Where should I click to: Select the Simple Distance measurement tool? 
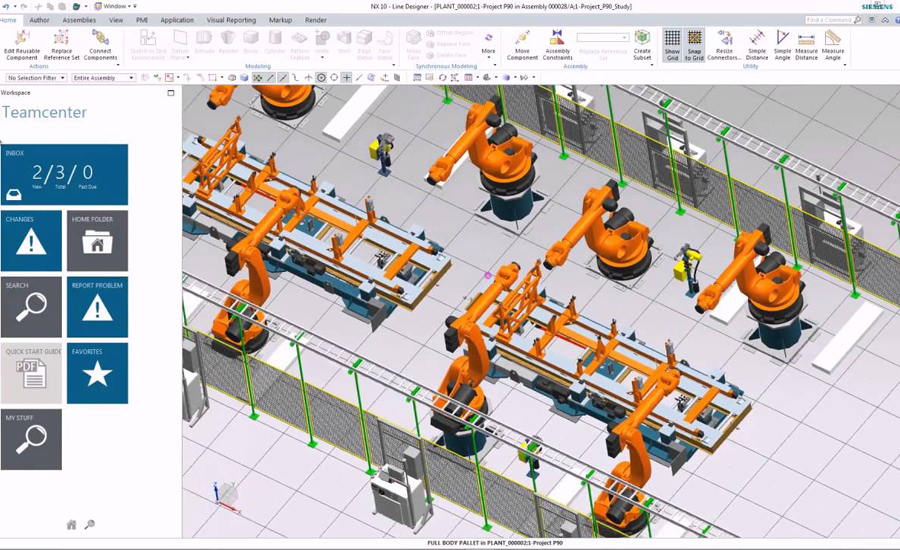pyautogui.click(x=757, y=43)
